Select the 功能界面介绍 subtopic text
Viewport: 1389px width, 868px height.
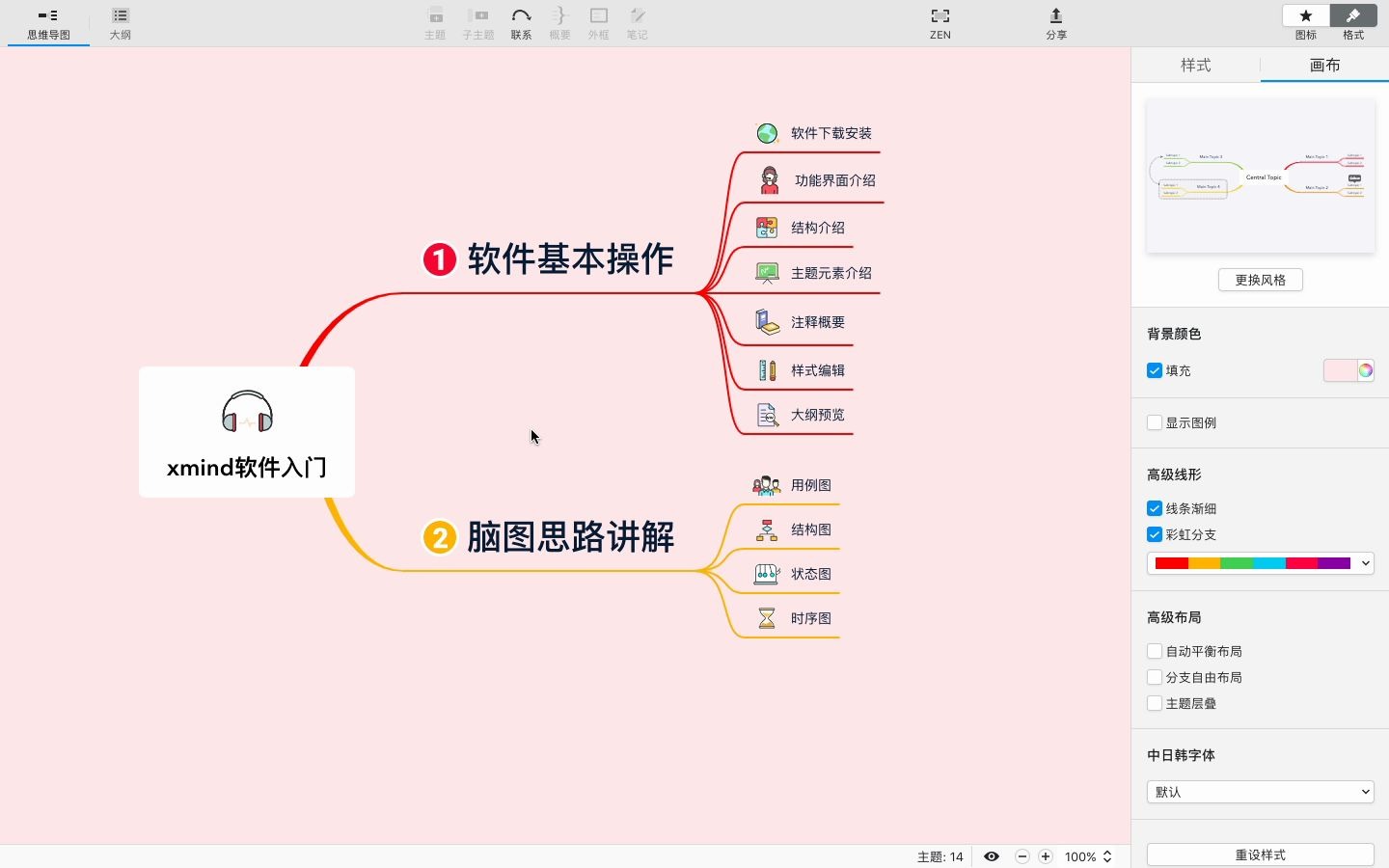tap(835, 180)
